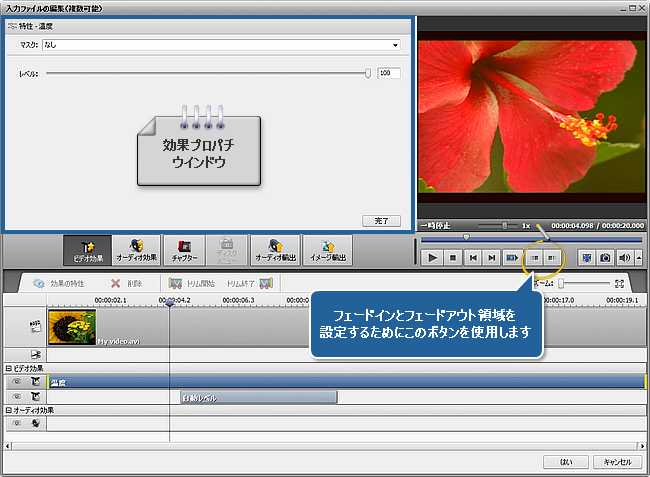Click the 完了 button in effect properties
650x477 pixels.
380,220
